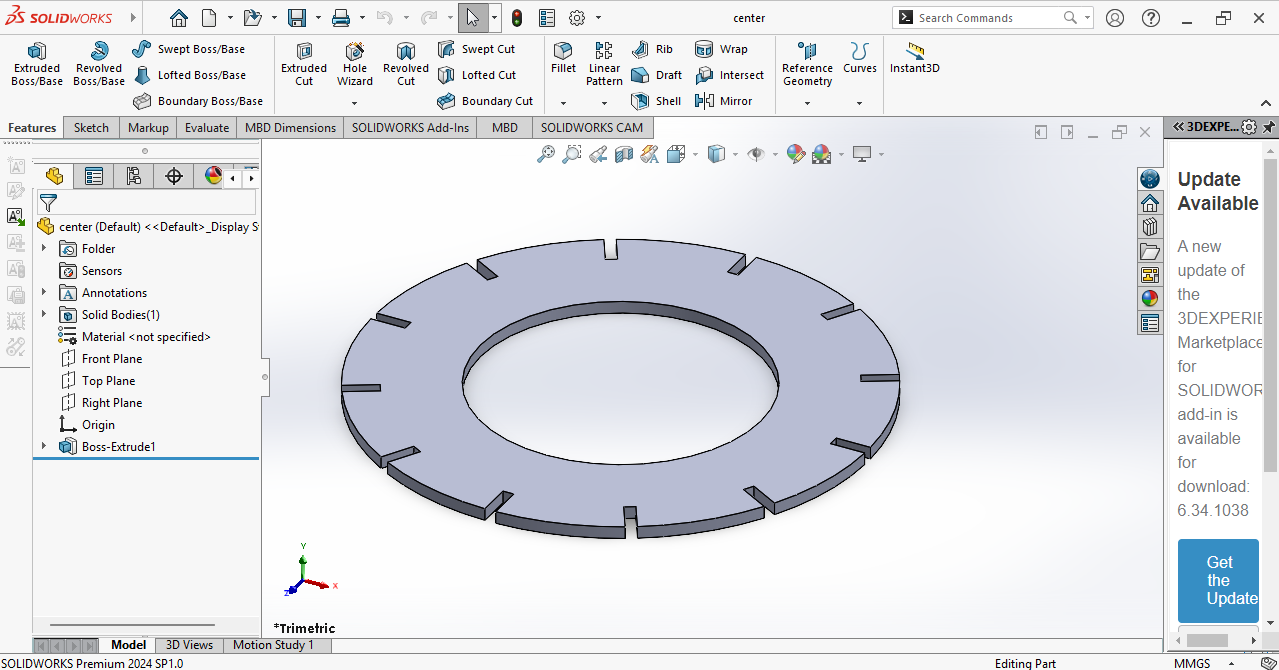This screenshot has width=1279, height=670.
Task: Apply the Fillet tool
Action: (563, 58)
